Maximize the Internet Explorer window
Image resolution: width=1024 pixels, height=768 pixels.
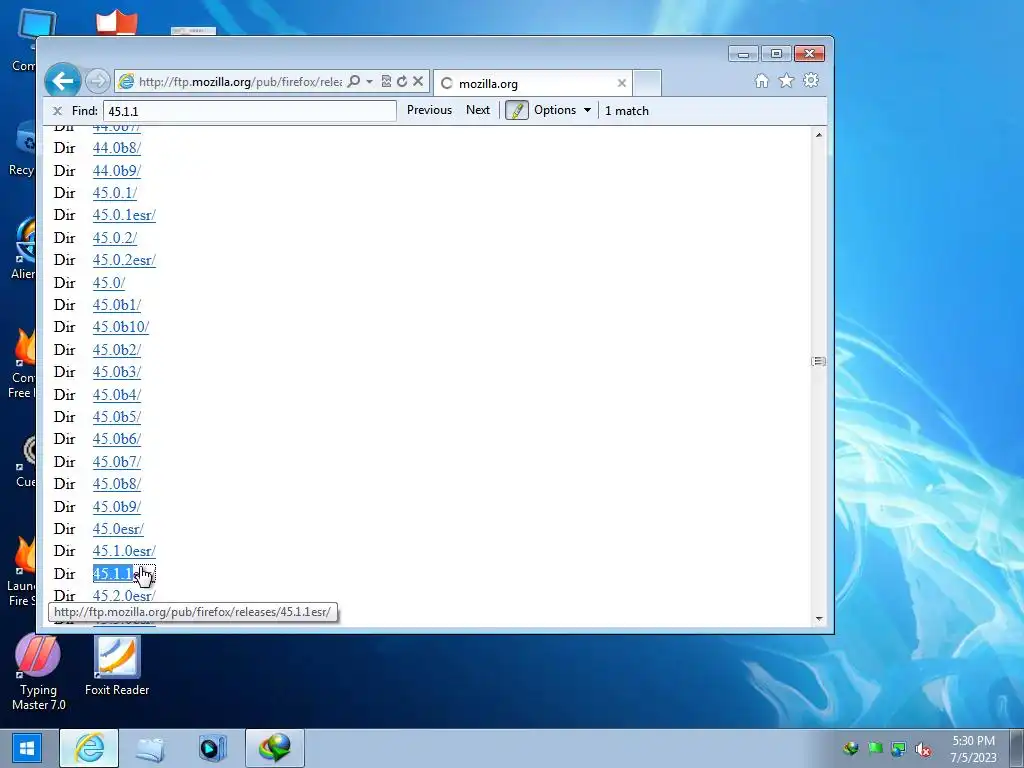[776, 54]
